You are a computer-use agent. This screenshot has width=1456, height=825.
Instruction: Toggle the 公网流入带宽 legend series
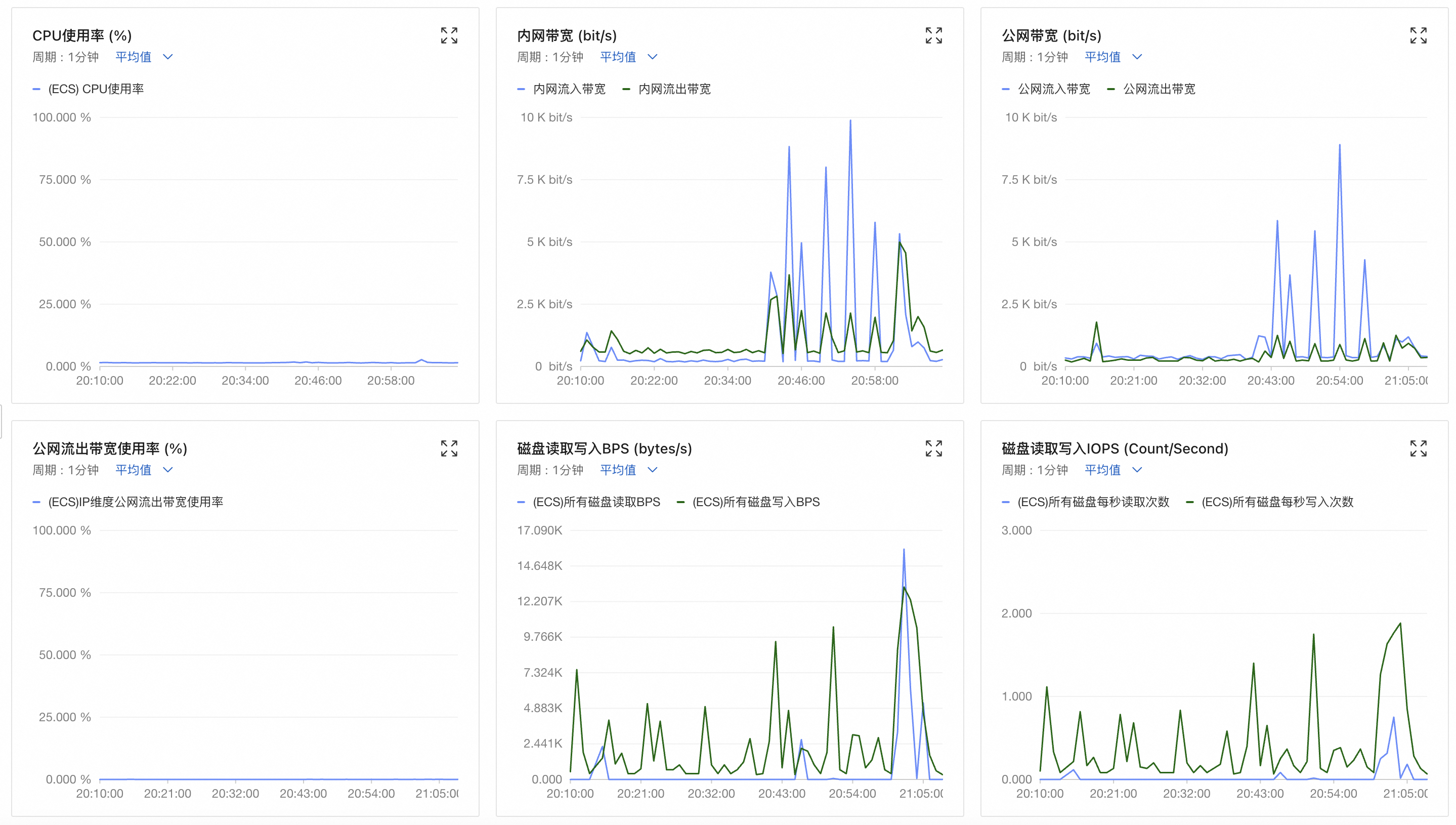tap(1053, 89)
